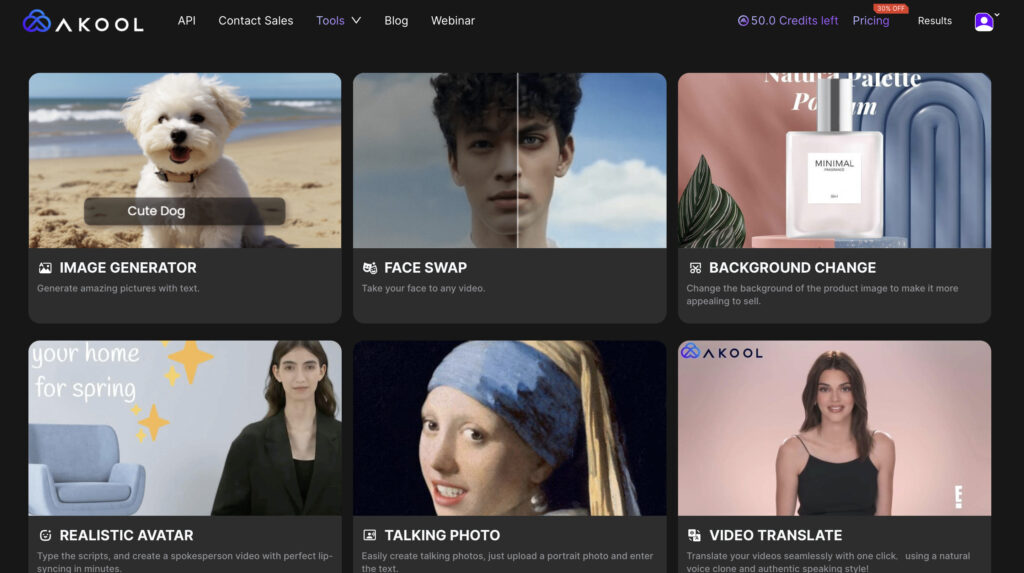The width and height of the screenshot is (1024, 573).
Task: Click the 50.0 Credits left link
Action: tap(794, 21)
